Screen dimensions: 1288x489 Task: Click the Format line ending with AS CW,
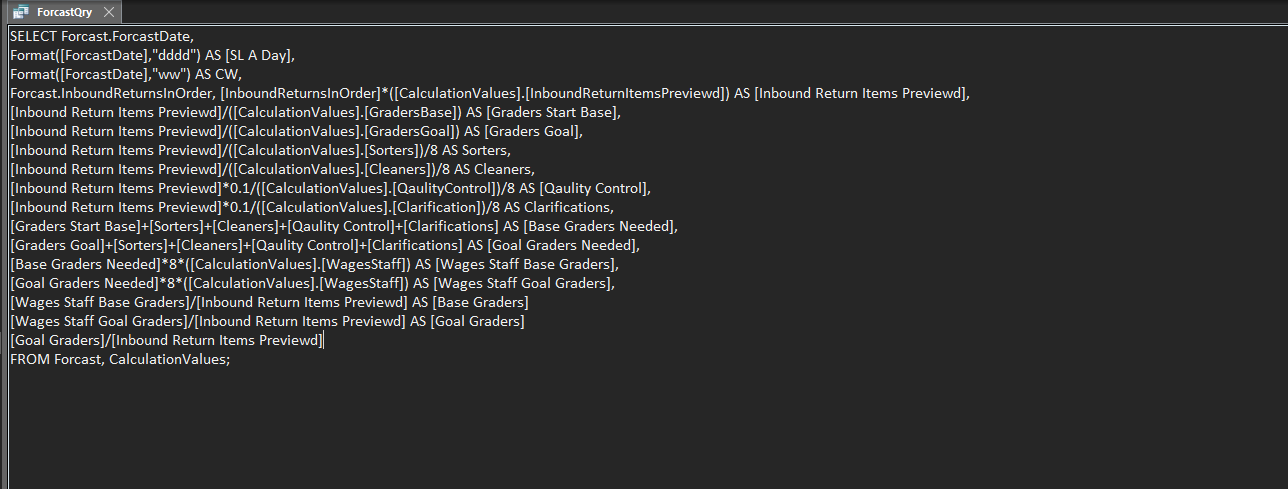point(126,74)
